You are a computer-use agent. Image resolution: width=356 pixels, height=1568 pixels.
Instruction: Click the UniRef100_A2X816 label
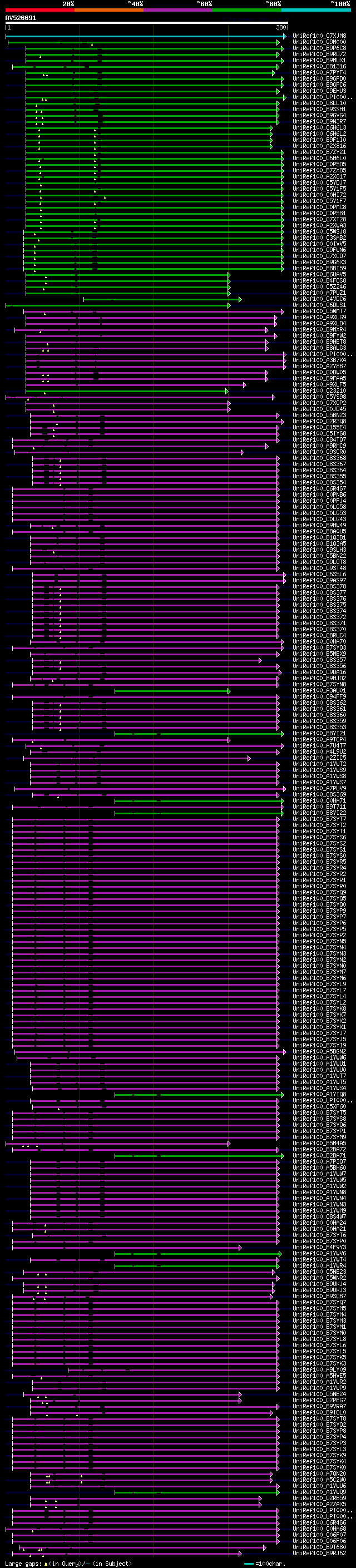coord(319,146)
